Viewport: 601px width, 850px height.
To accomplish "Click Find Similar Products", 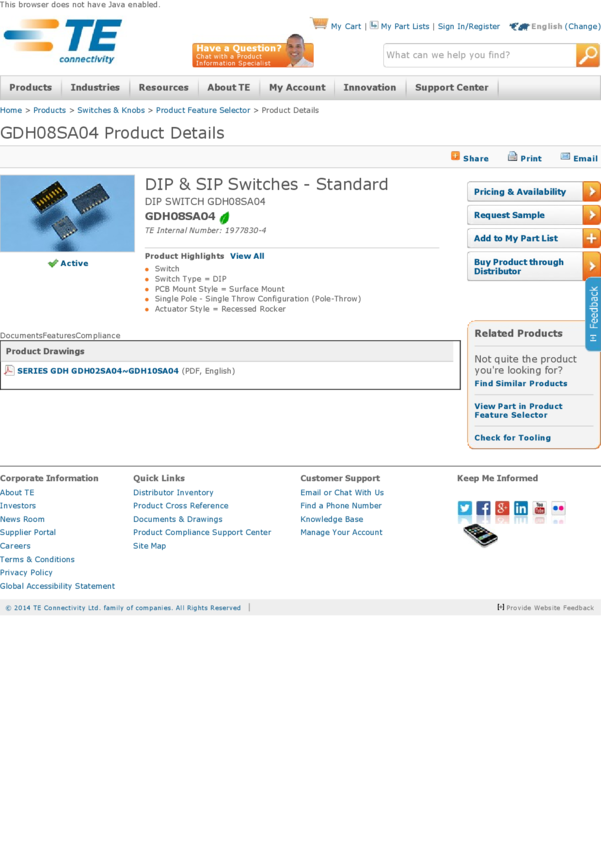I will tap(521, 383).
